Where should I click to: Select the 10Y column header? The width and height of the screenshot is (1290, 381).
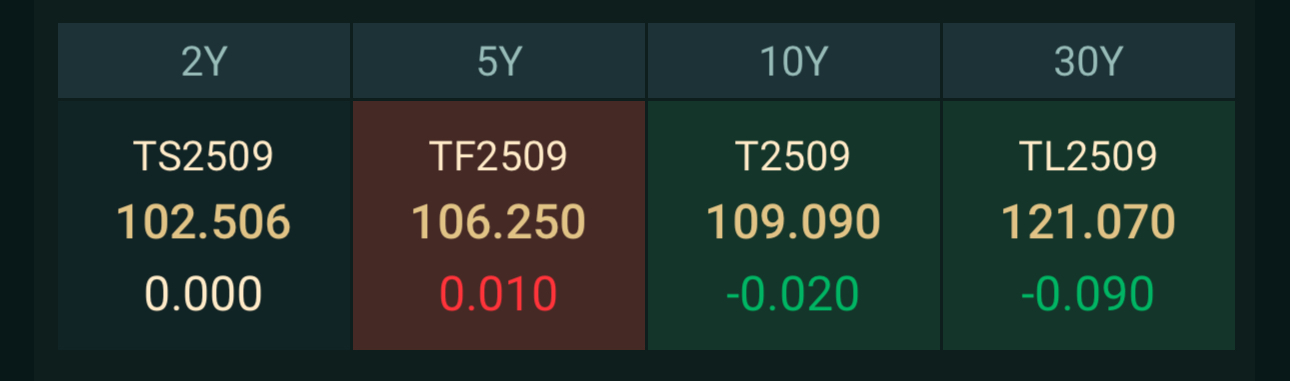click(x=794, y=61)
